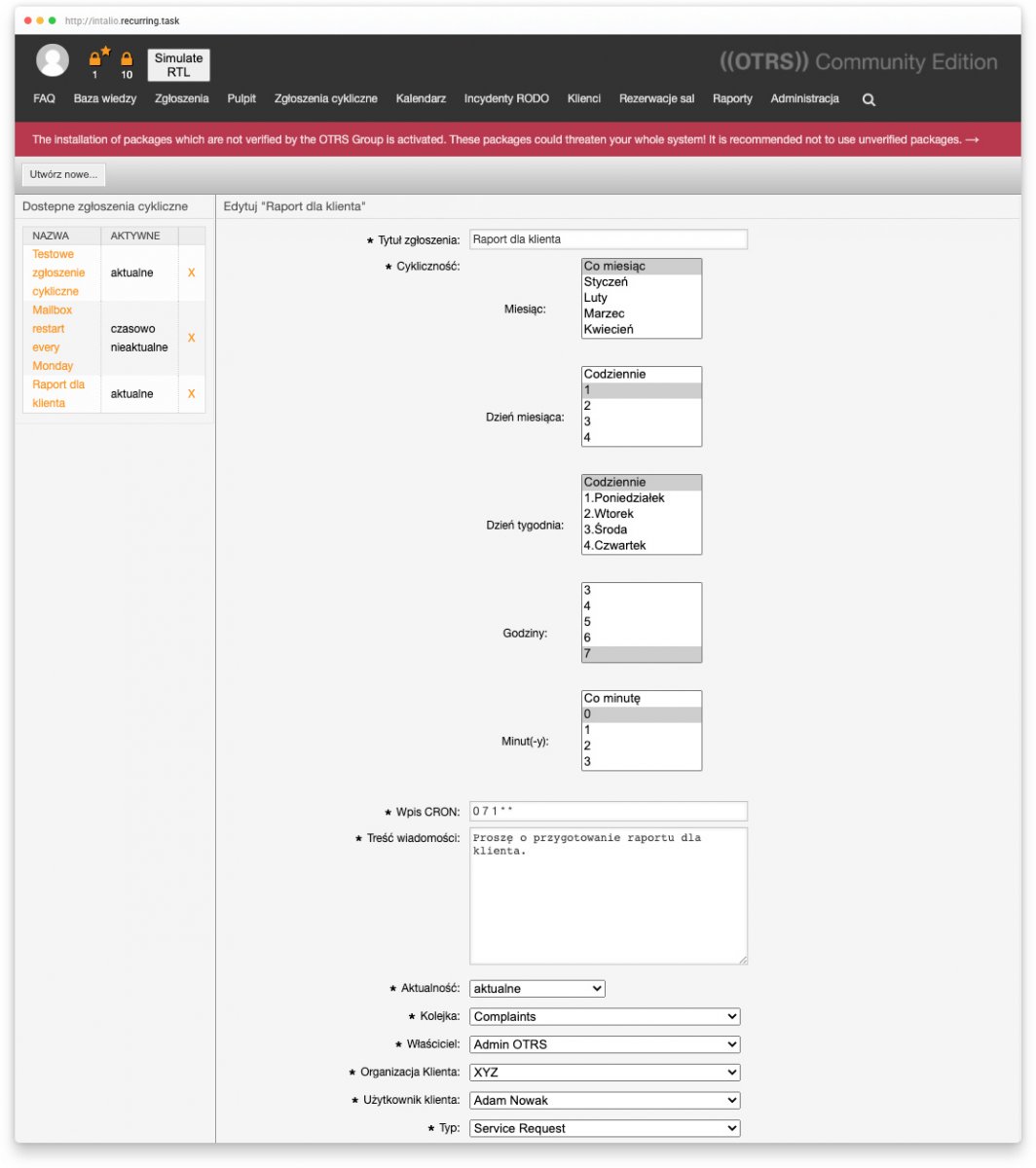Open the Klienci menu
This screenshot has width=1036, height=1168.
point(584,99)
